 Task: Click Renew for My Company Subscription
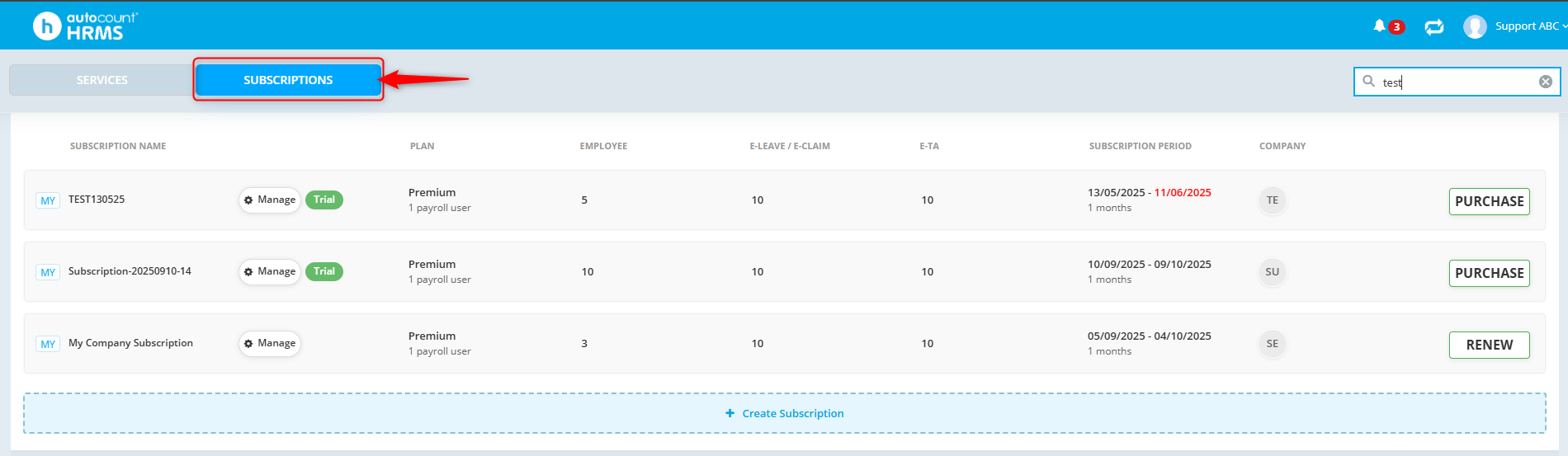pos(1489,345)
